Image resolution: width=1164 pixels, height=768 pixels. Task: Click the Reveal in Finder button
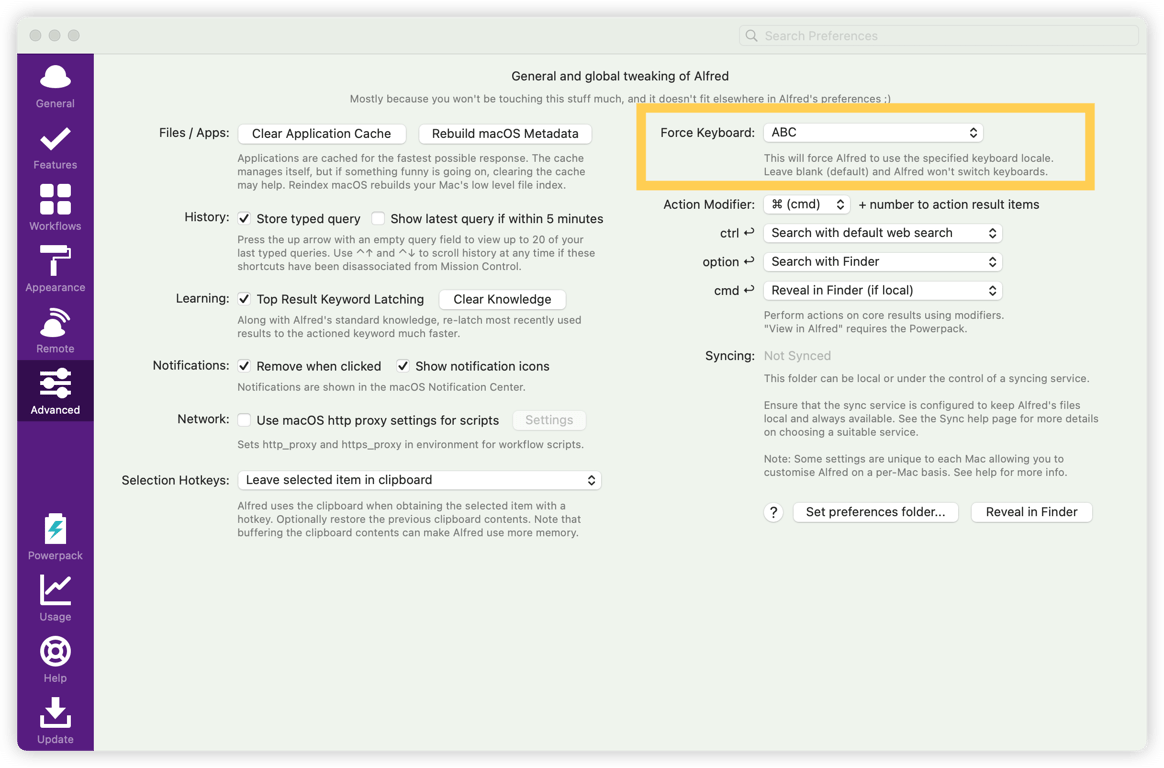(1032, 512)
